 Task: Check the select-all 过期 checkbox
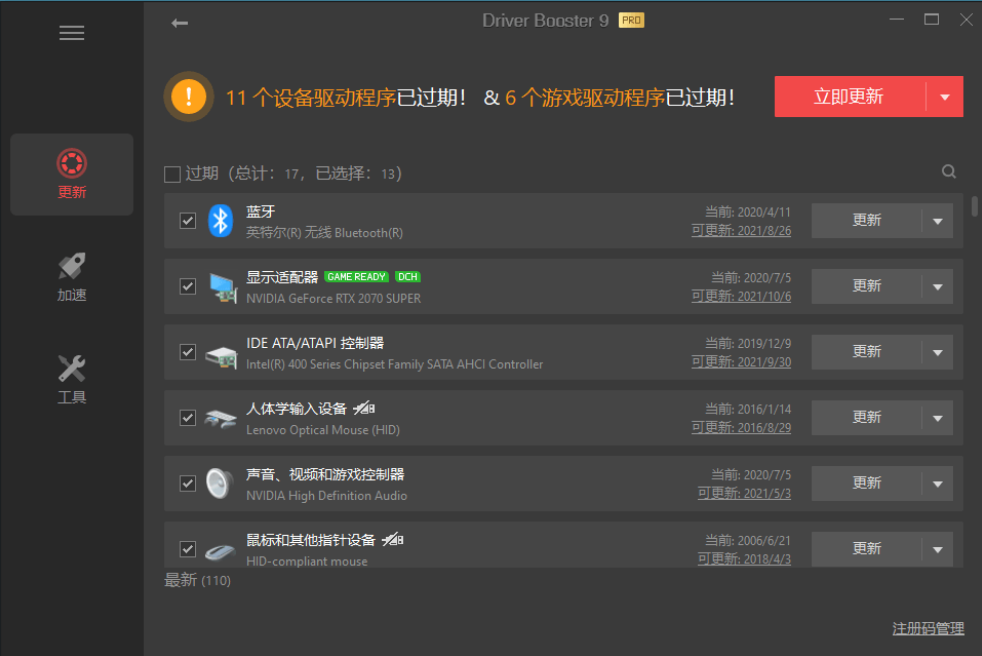click(171, 173)
